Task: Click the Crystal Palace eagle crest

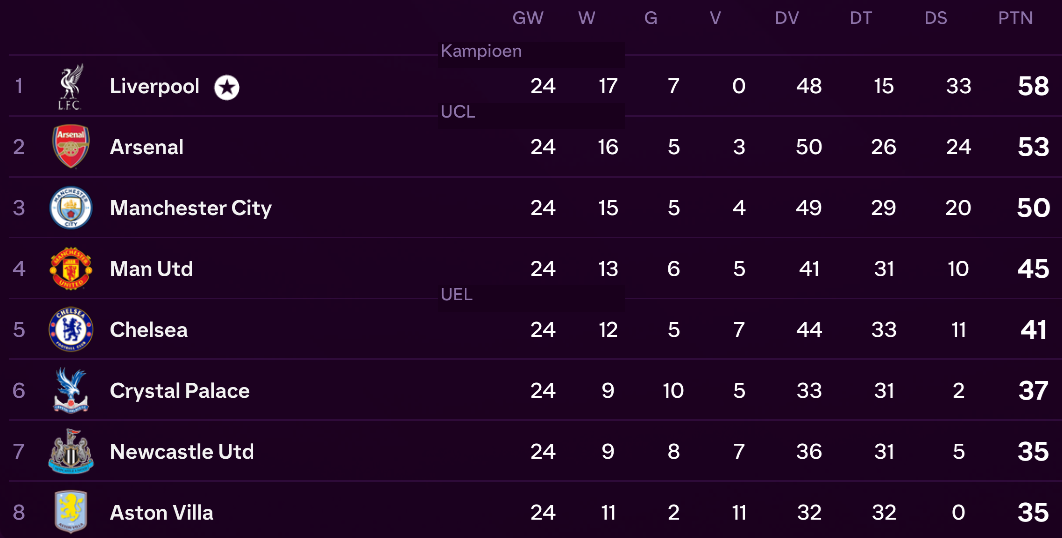Action: (71, 390)
